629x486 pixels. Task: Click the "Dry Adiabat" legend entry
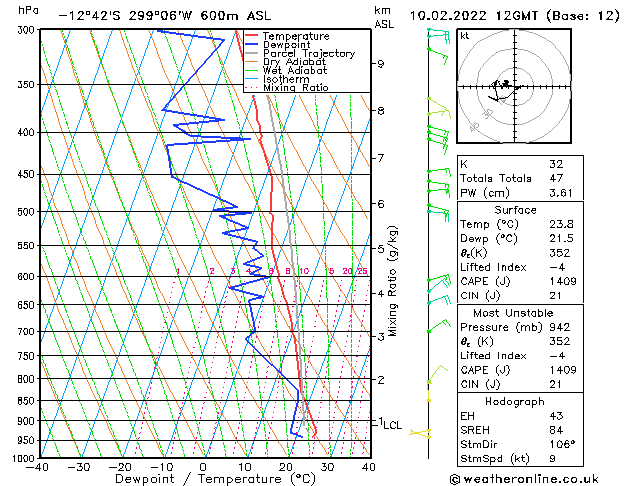(x=294, y=62)
